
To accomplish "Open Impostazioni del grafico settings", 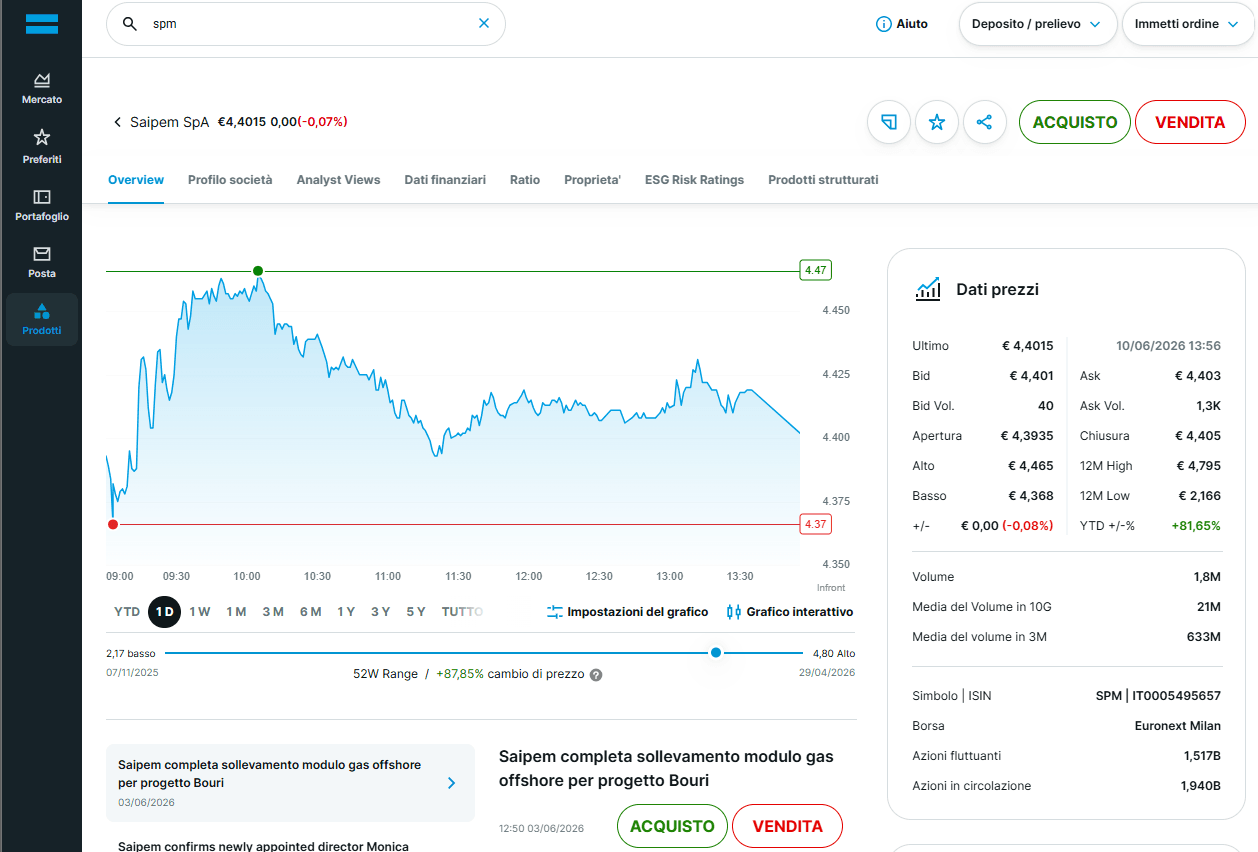I will (x=627, y=612).
